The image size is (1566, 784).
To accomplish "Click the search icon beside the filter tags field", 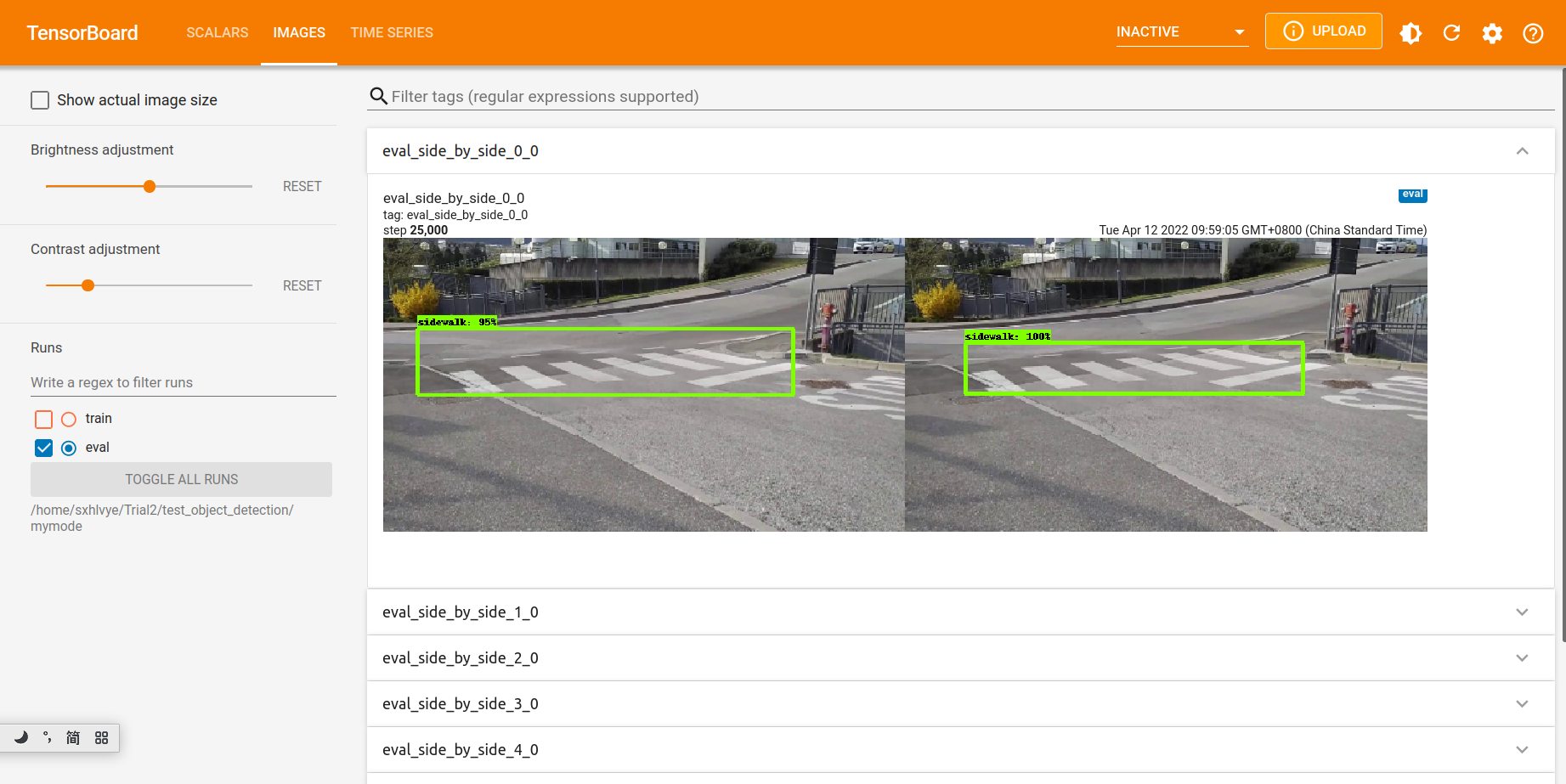I will pos(377,96).
